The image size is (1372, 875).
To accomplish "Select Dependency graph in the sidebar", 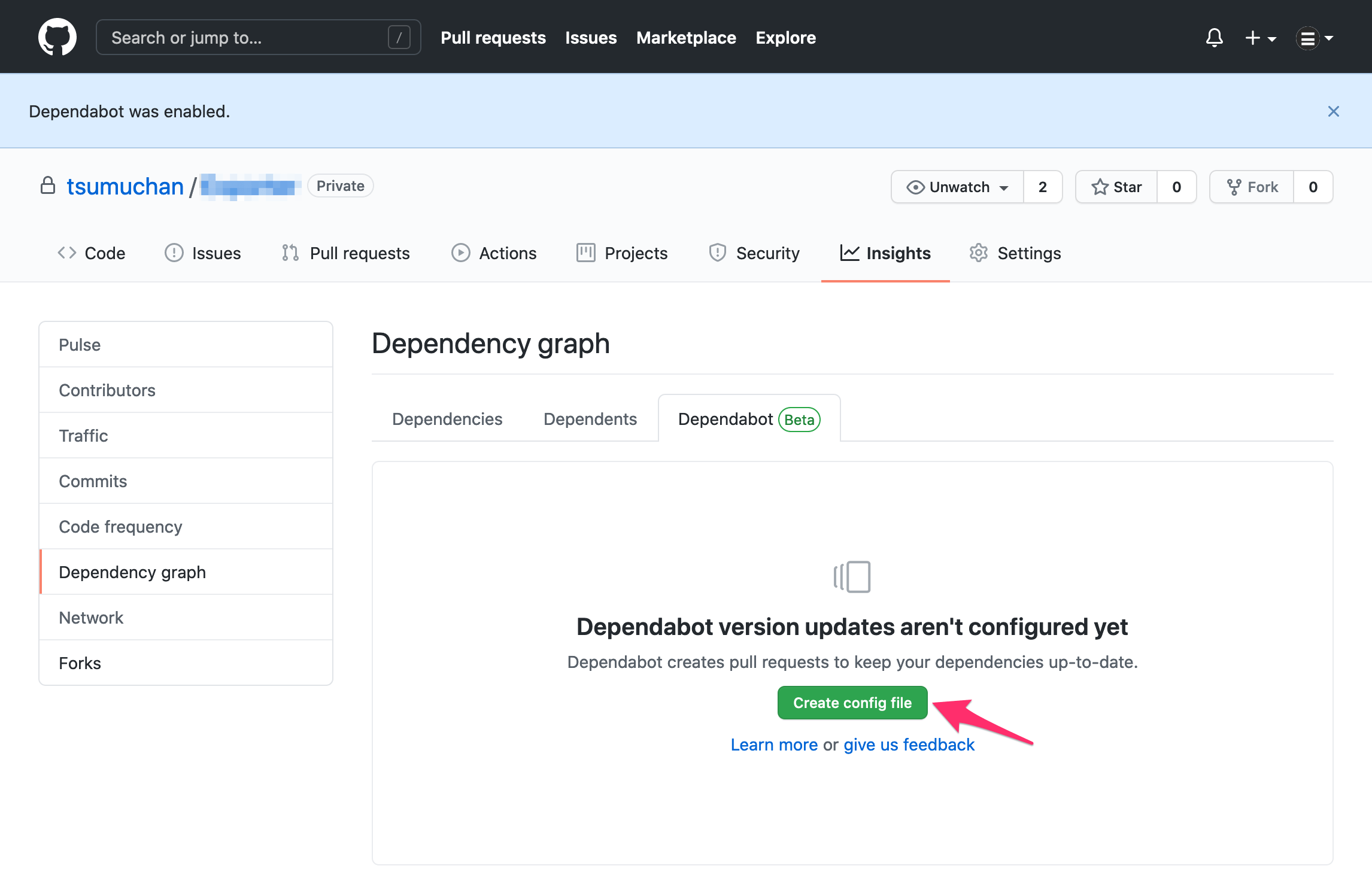I will click(186, 572).
